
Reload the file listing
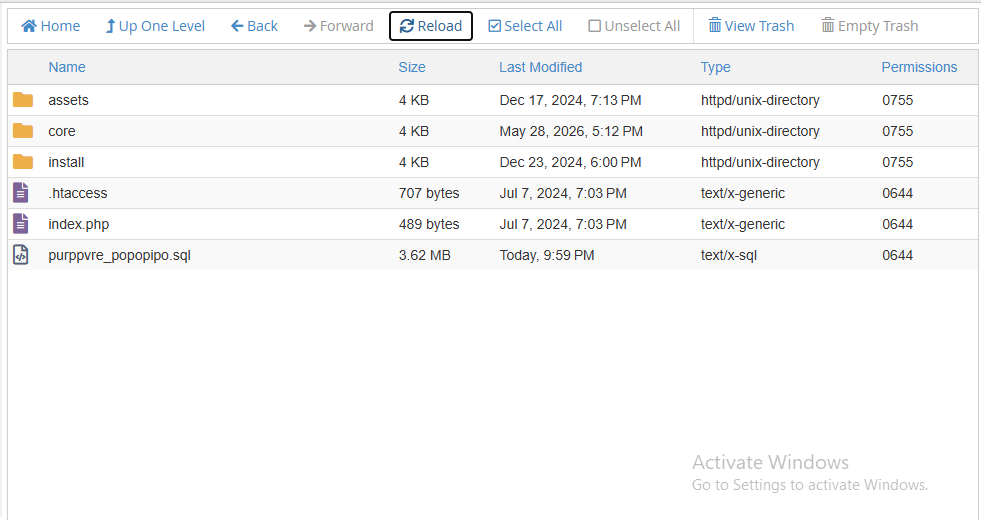point(430,26)
